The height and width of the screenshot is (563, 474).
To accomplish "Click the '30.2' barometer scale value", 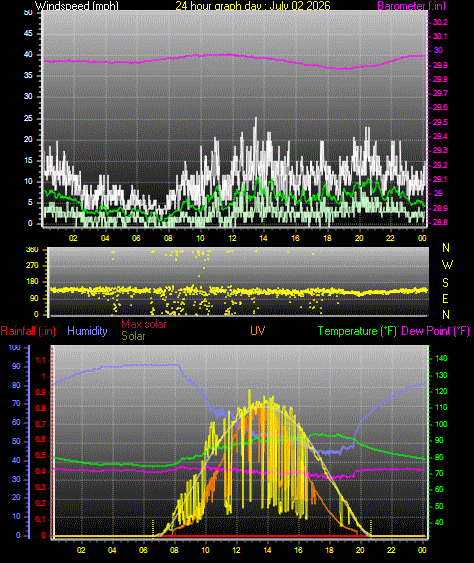I will point(440,22).
